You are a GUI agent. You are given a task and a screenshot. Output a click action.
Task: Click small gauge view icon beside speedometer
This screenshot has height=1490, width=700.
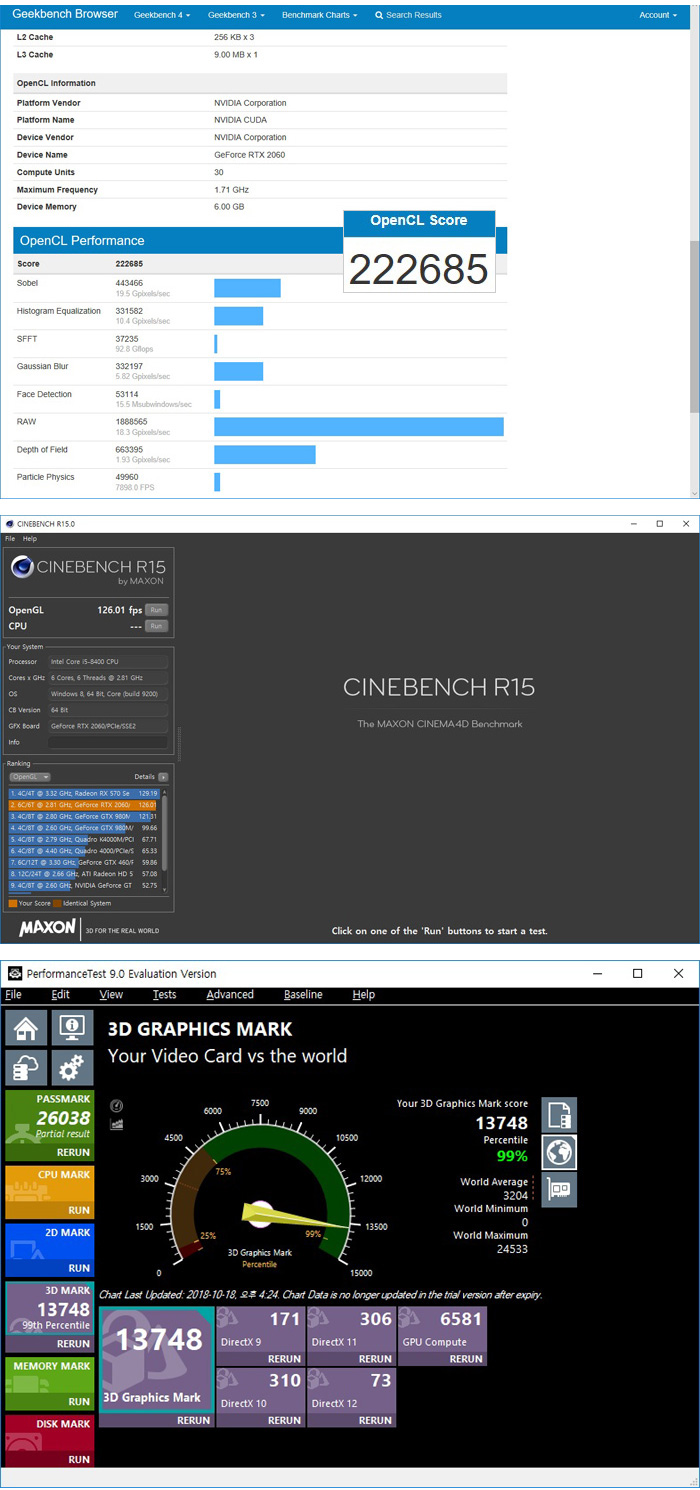(116, 1105)
